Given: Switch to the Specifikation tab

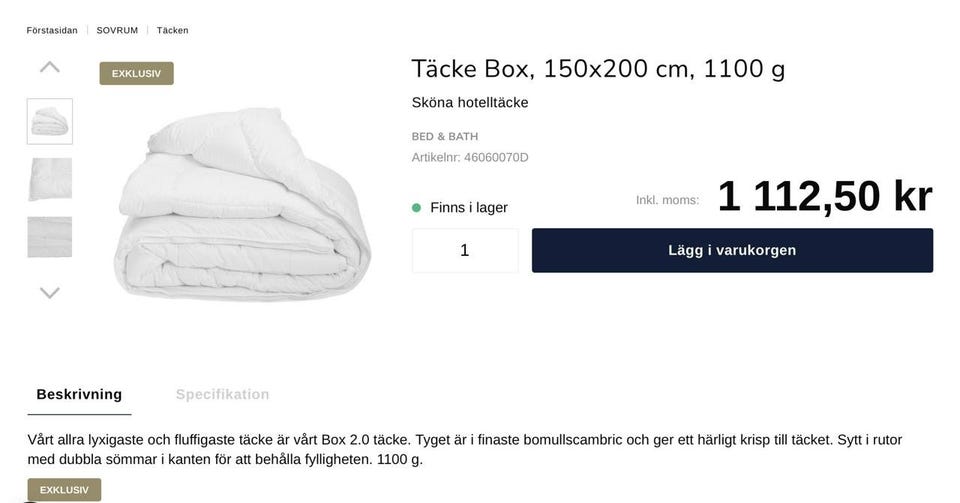Looking at the screenshot, I should point(222,395).
